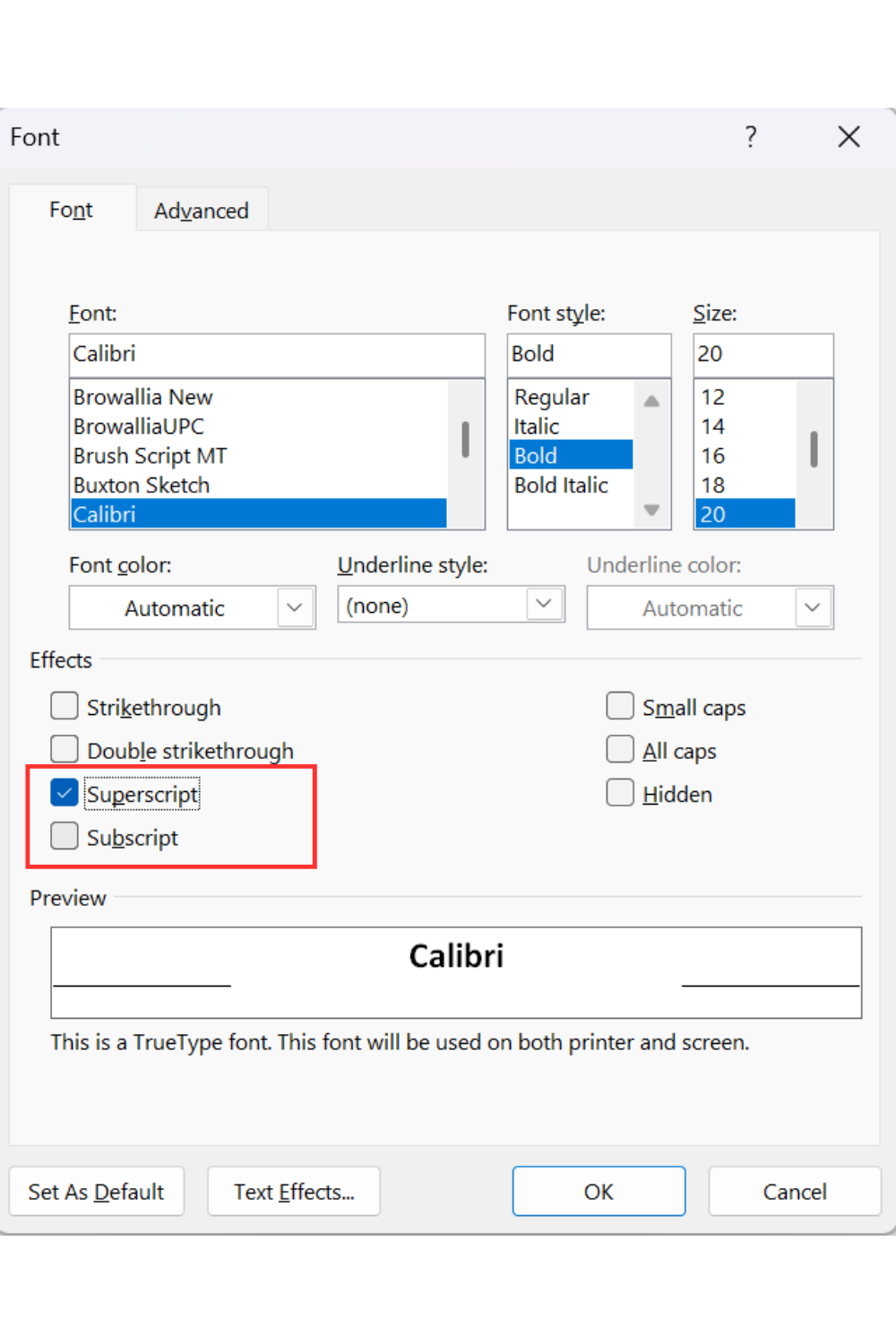The height and width of the screenshot is (1344, 896).
Task: Open Text Effects options
Action: (x=294, y=1192)
